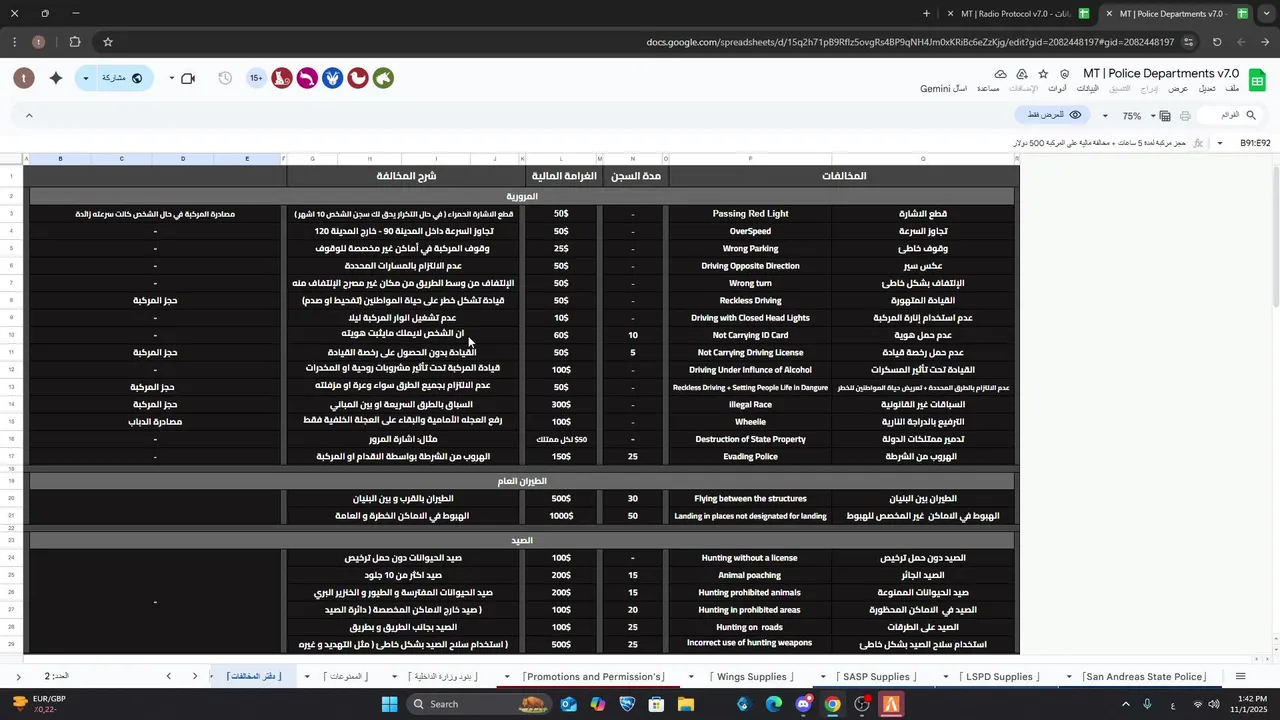
Task: Open Windows Start menu
Action: (x=389, y=704)
